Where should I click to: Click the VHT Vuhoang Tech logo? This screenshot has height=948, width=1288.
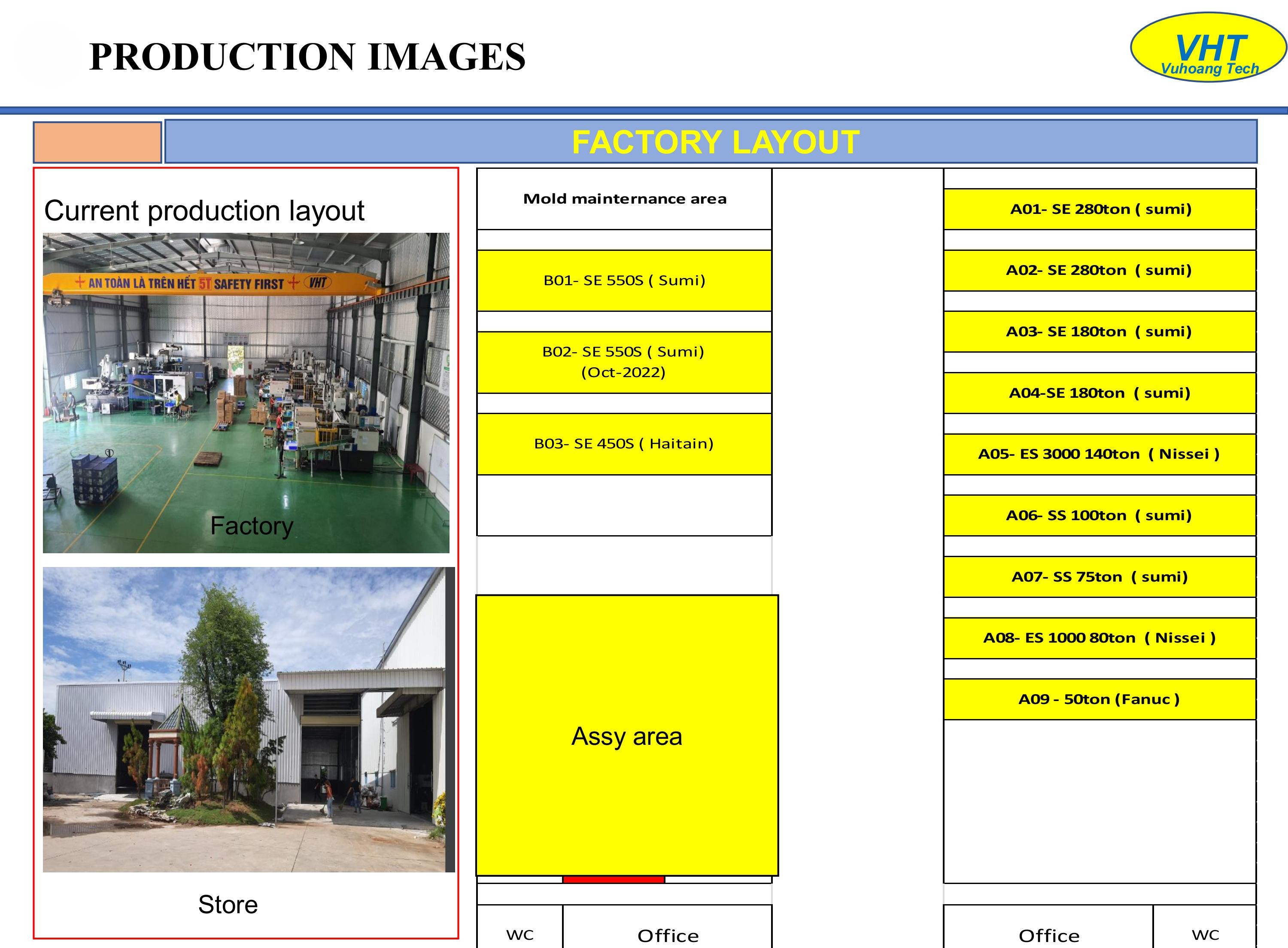click(1208, 47)
